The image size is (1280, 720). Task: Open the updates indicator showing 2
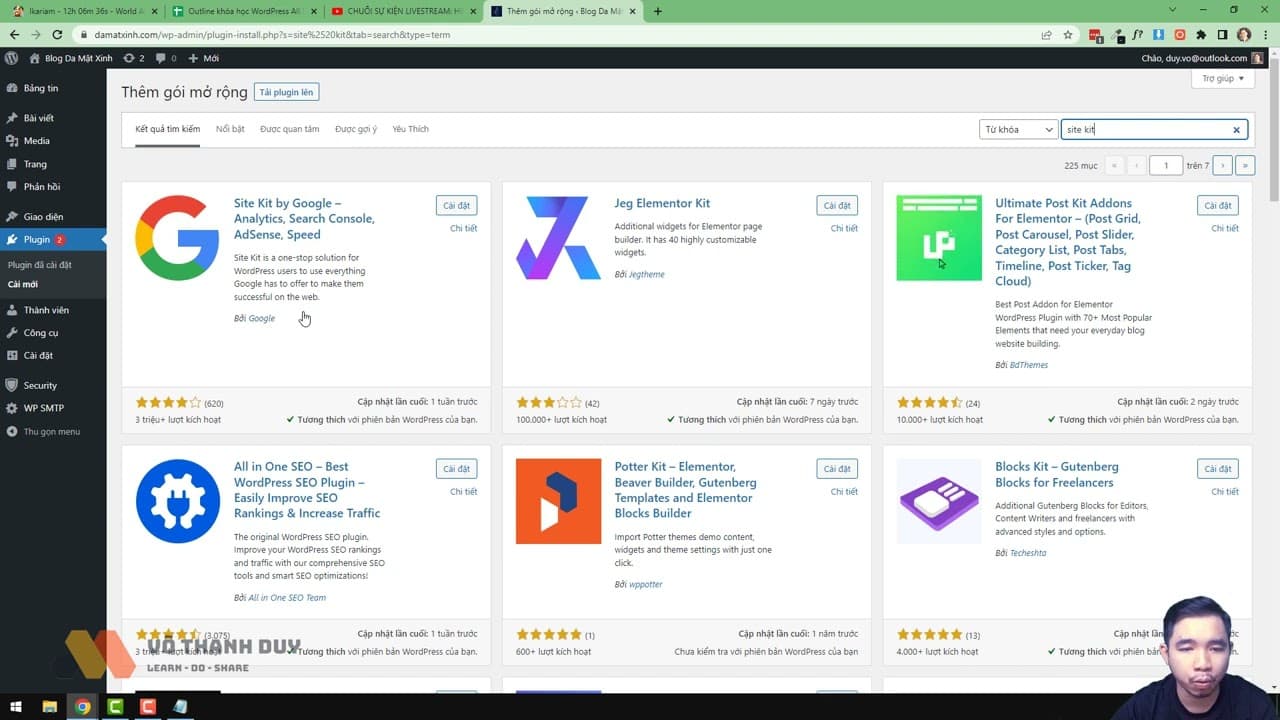133,58
